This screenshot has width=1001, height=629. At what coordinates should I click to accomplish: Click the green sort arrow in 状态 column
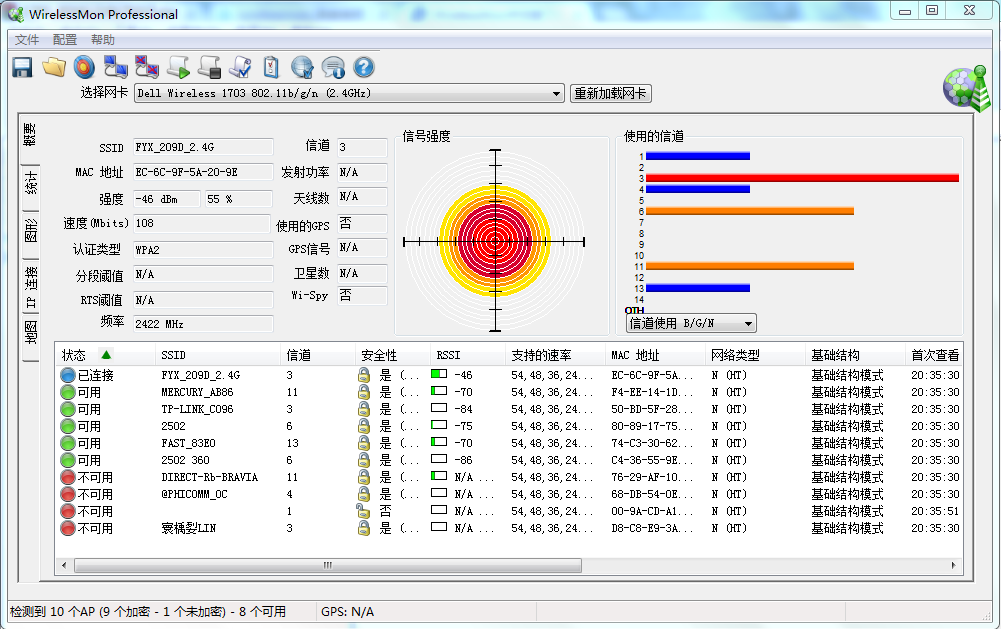(x=106, y=354)
